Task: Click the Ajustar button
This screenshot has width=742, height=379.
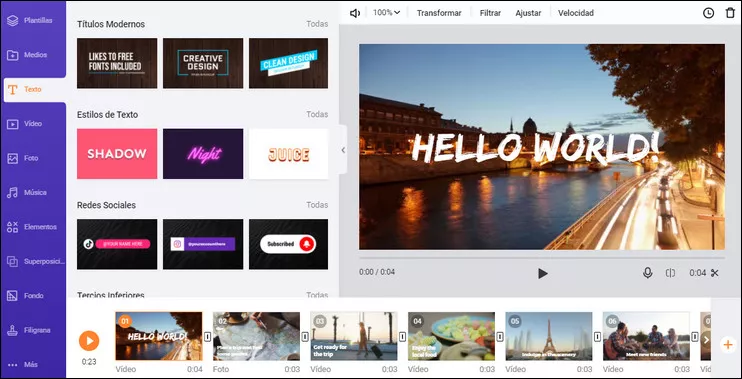Action: pyautogui.click(x=528, y=13)
